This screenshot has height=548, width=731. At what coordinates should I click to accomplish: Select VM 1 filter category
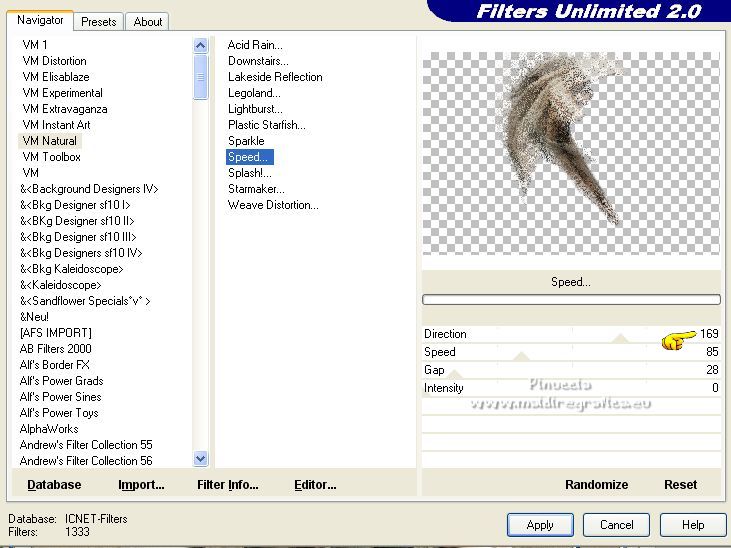(x=34, y=45)
